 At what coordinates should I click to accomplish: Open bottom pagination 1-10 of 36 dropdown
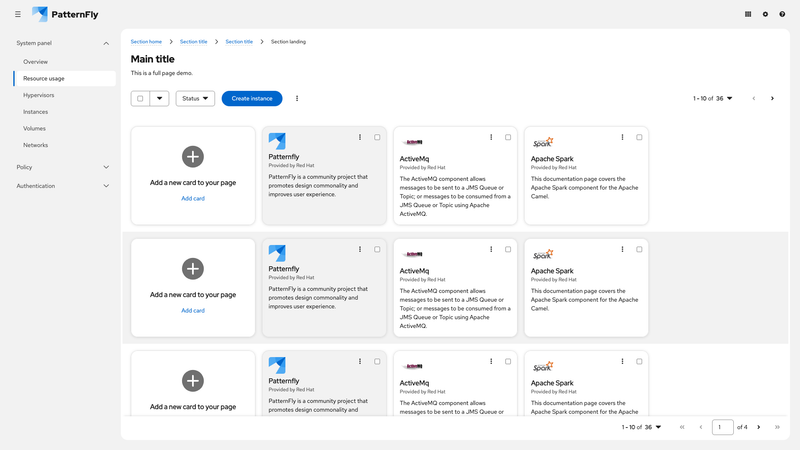pos(641,427)
